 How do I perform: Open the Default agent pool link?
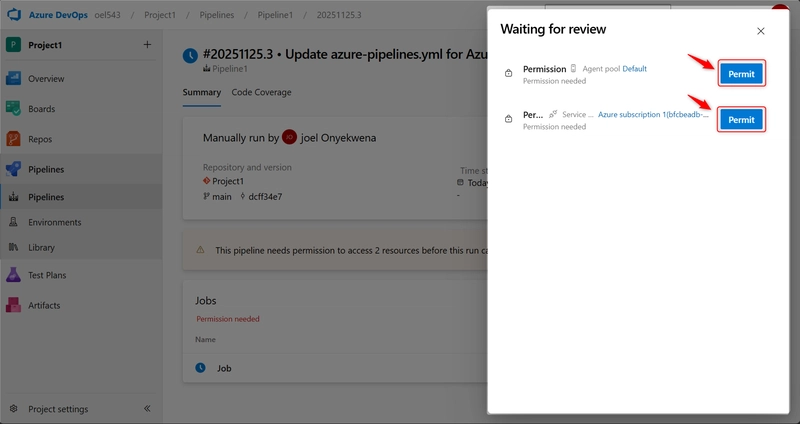[634, 69]
